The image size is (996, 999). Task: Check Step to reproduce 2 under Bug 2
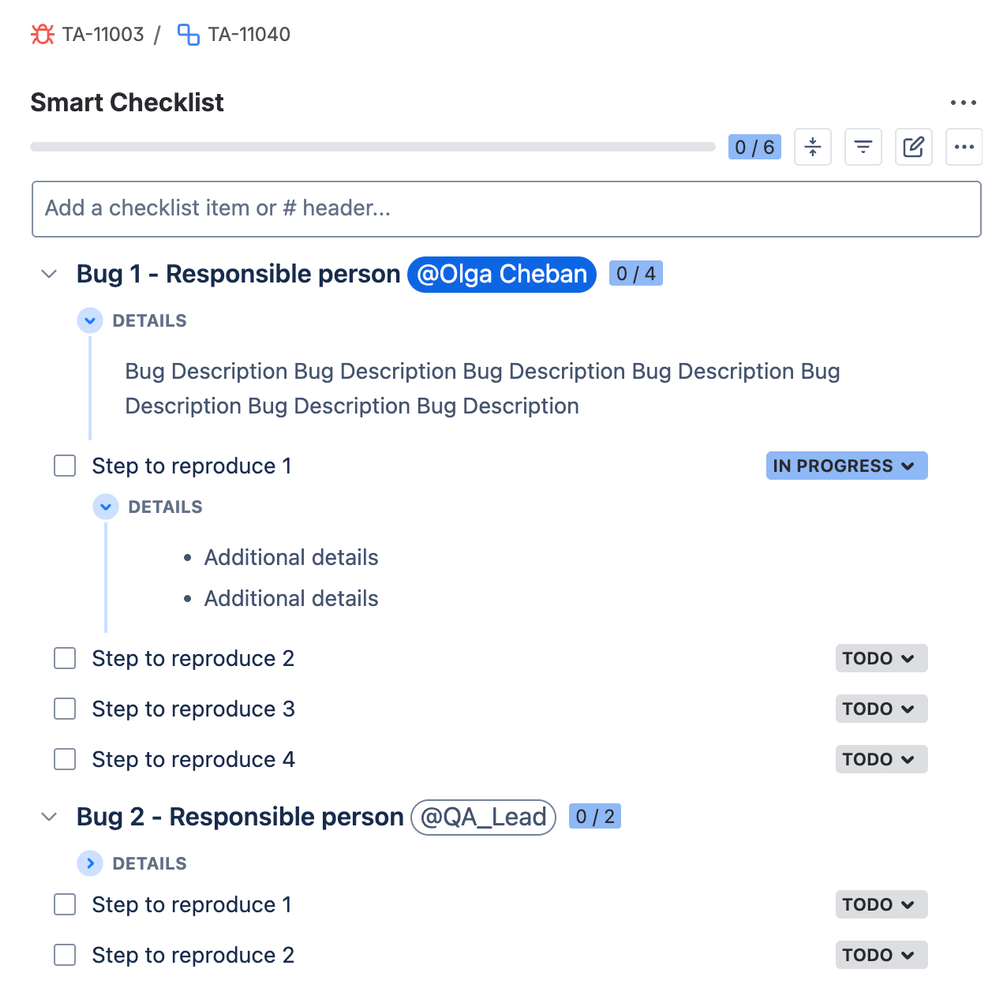64,954
